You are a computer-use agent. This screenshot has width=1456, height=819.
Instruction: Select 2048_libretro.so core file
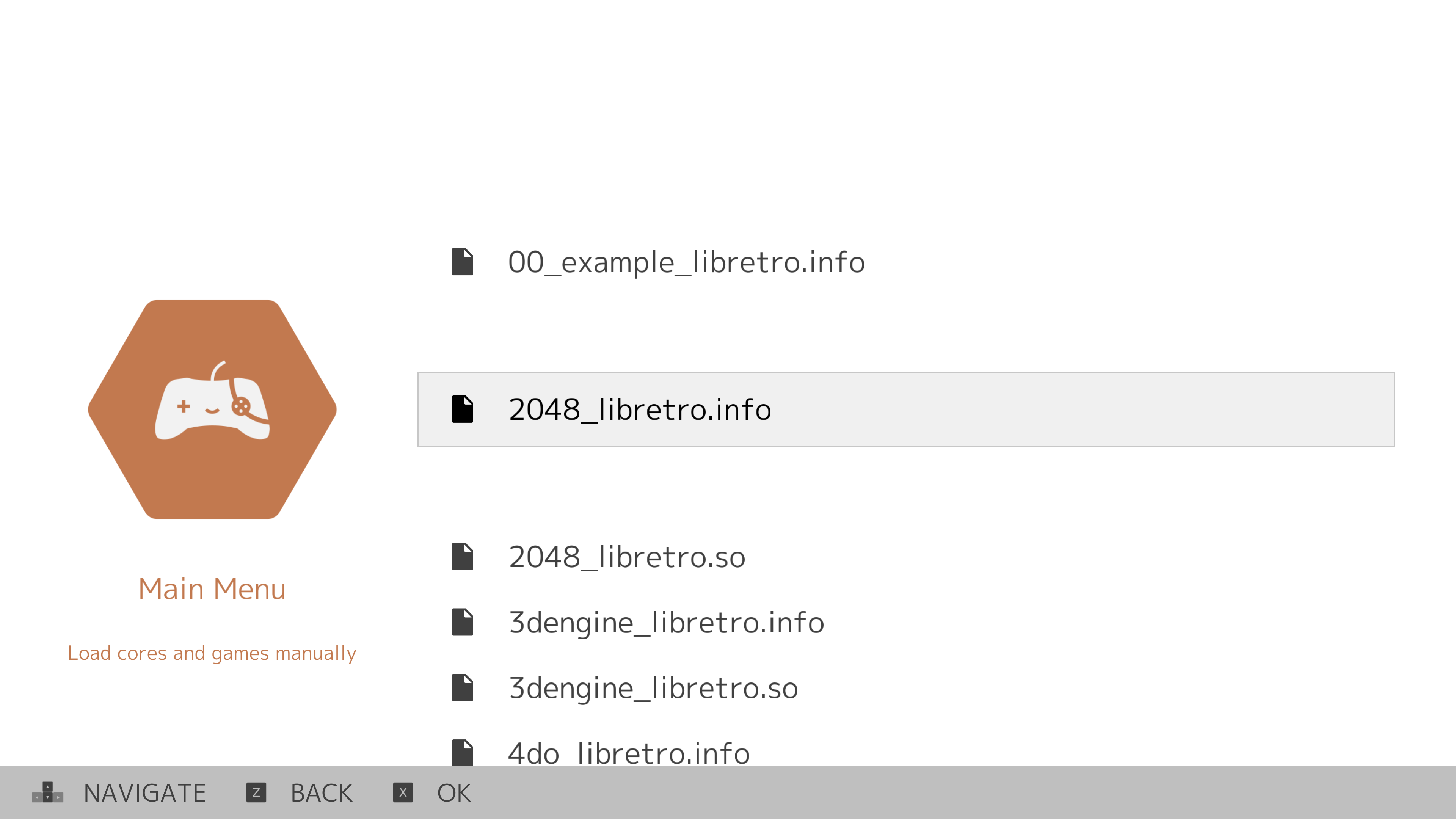pyautogui.click(x=906, y=557)
